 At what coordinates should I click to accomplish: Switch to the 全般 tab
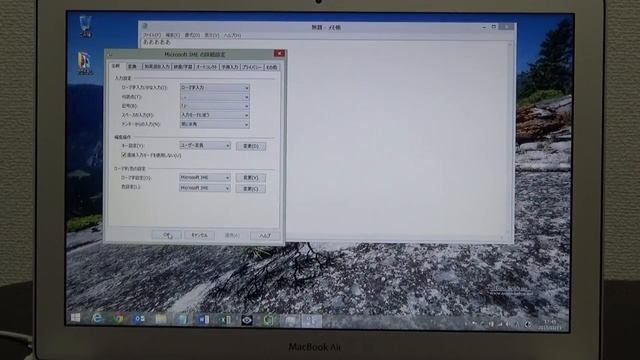tap(116, 66)
